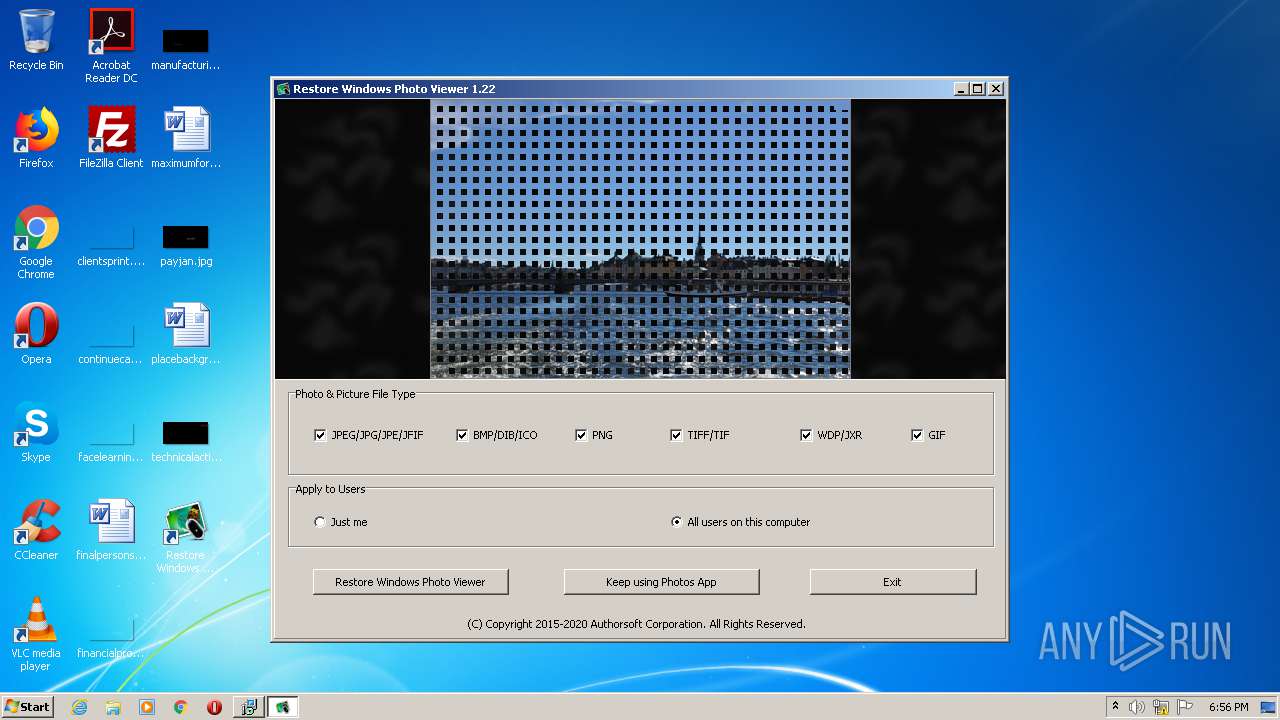
Task: Open Opera from the taskbar
Action: (214, 707)
